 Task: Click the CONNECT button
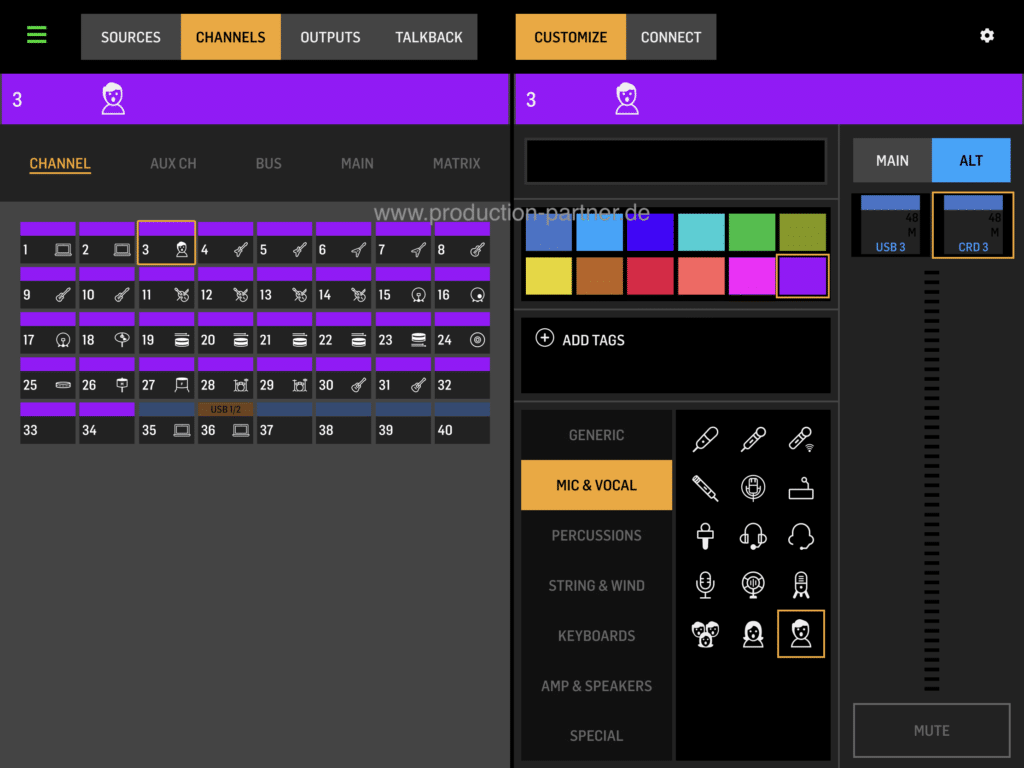pos(670,37)
